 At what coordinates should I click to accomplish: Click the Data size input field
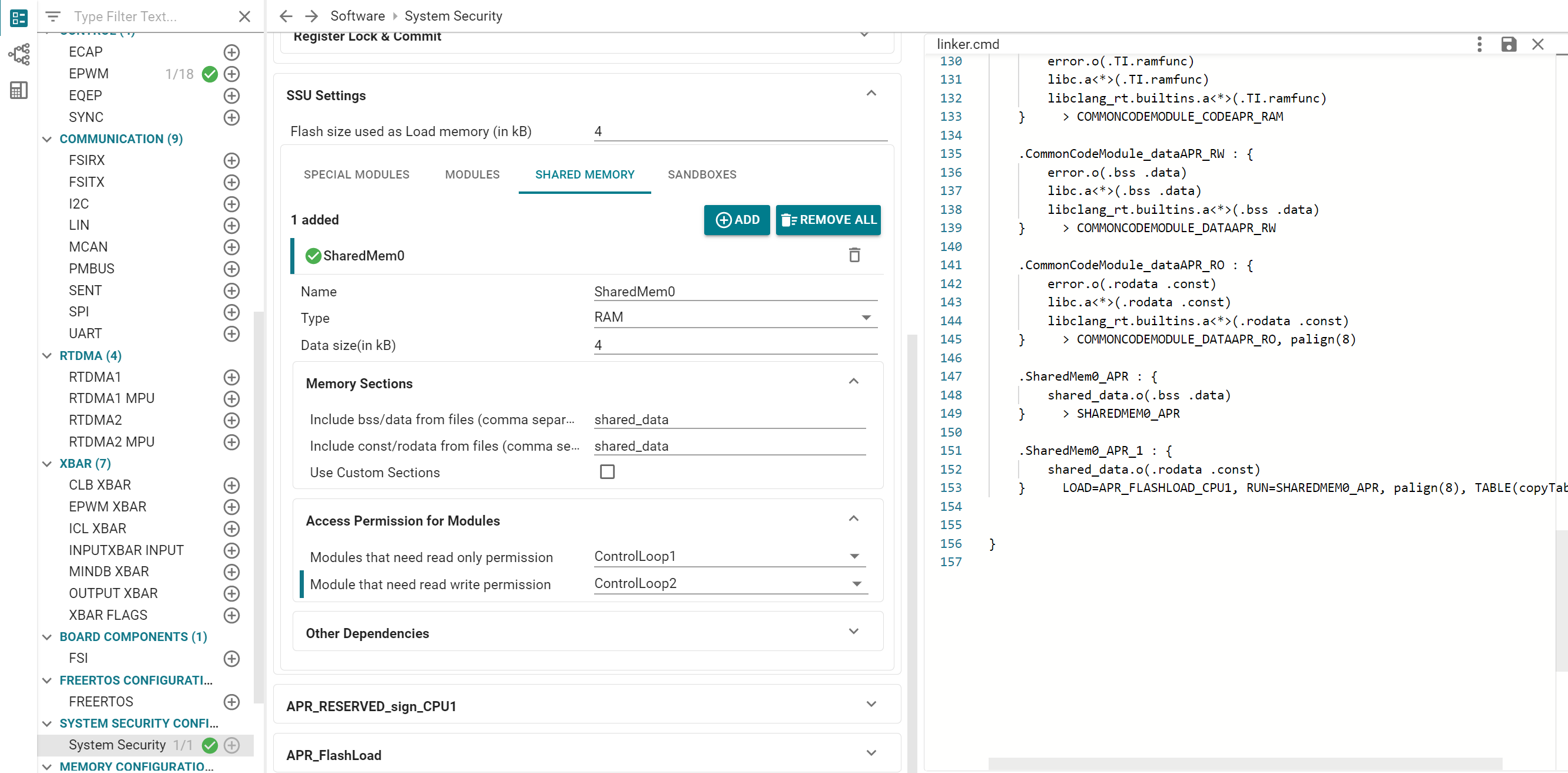point(735,345)
